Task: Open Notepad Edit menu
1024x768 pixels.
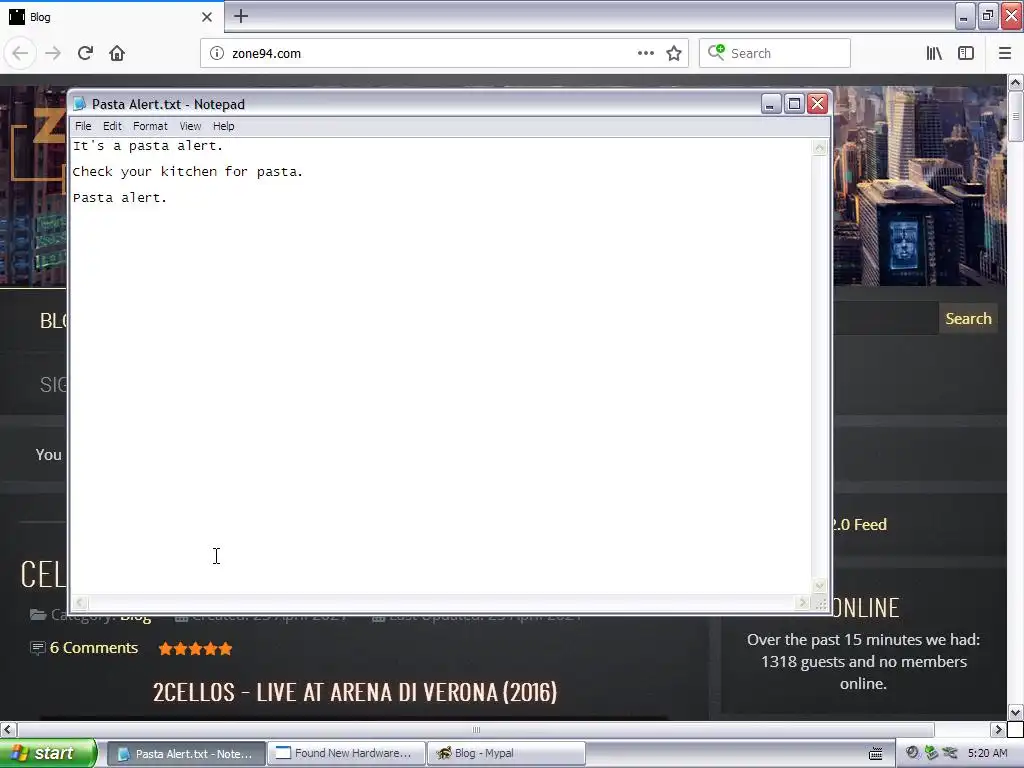Action: pyautogui.click(x=112, y=126)
